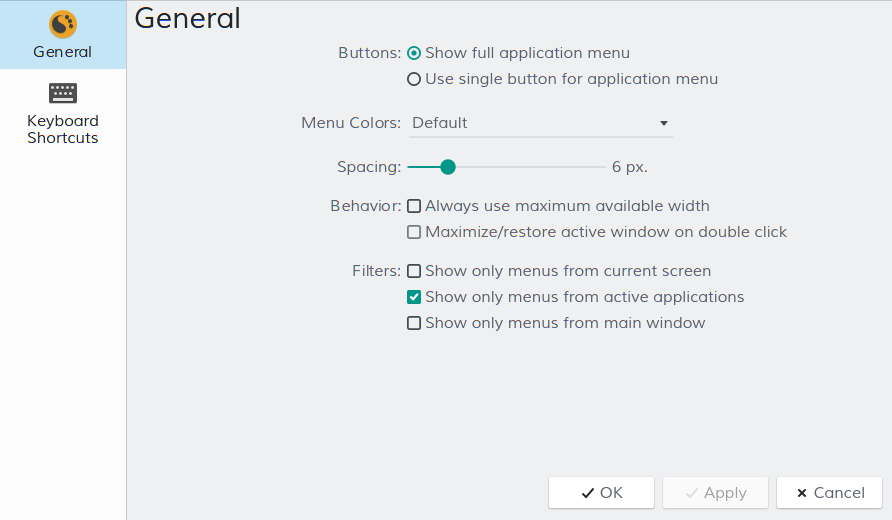Switch to the General section label
The image size is (892, 520).
pos(63,52)
